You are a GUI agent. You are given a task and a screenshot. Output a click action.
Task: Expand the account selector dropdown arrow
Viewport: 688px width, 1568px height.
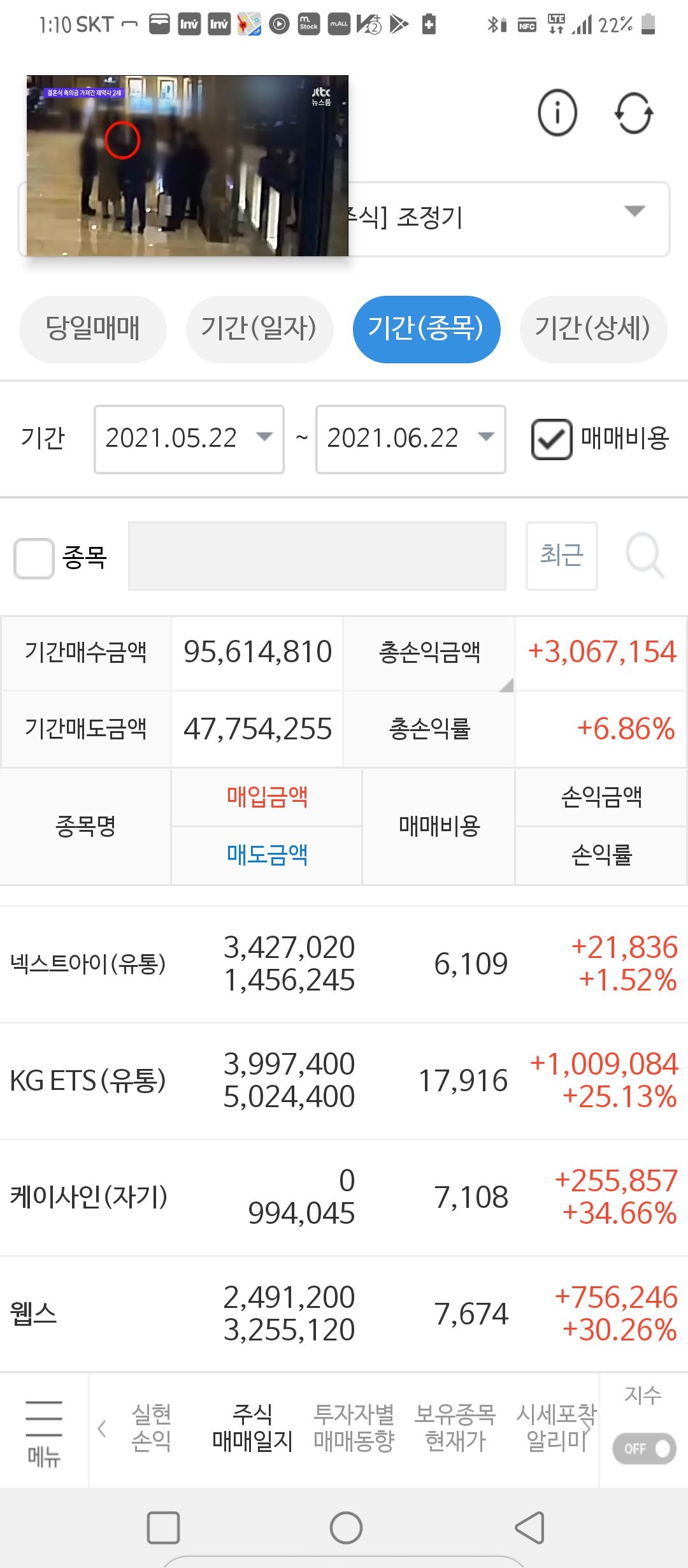(x=634, y=212)
